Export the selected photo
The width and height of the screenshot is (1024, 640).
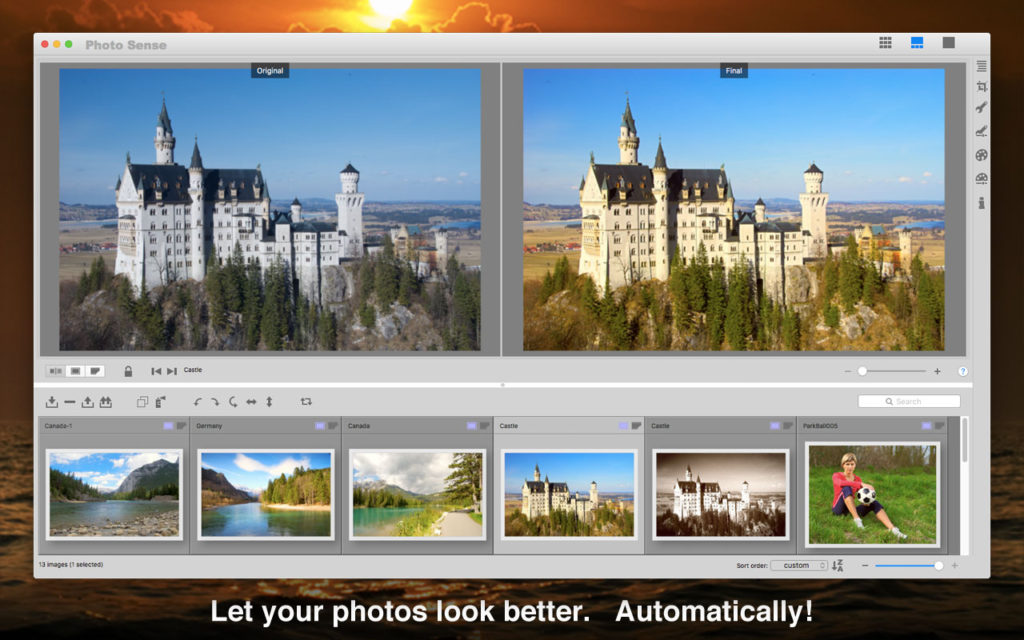coord(86,401)
